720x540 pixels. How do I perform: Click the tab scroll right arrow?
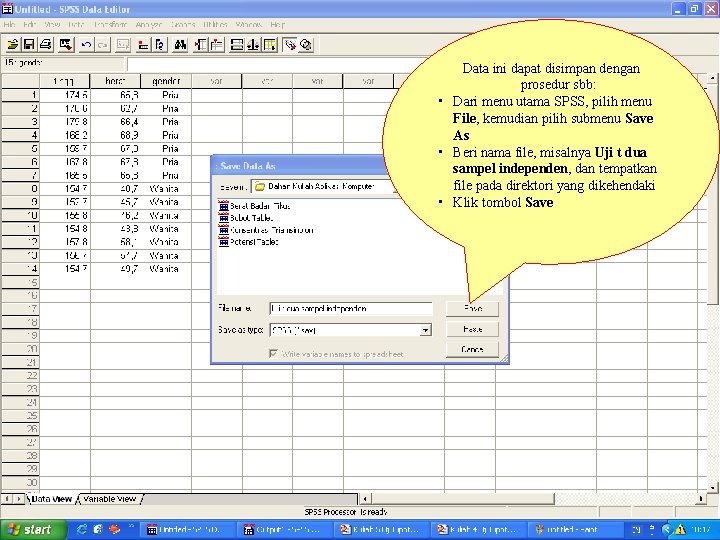(x=18, y=499)
